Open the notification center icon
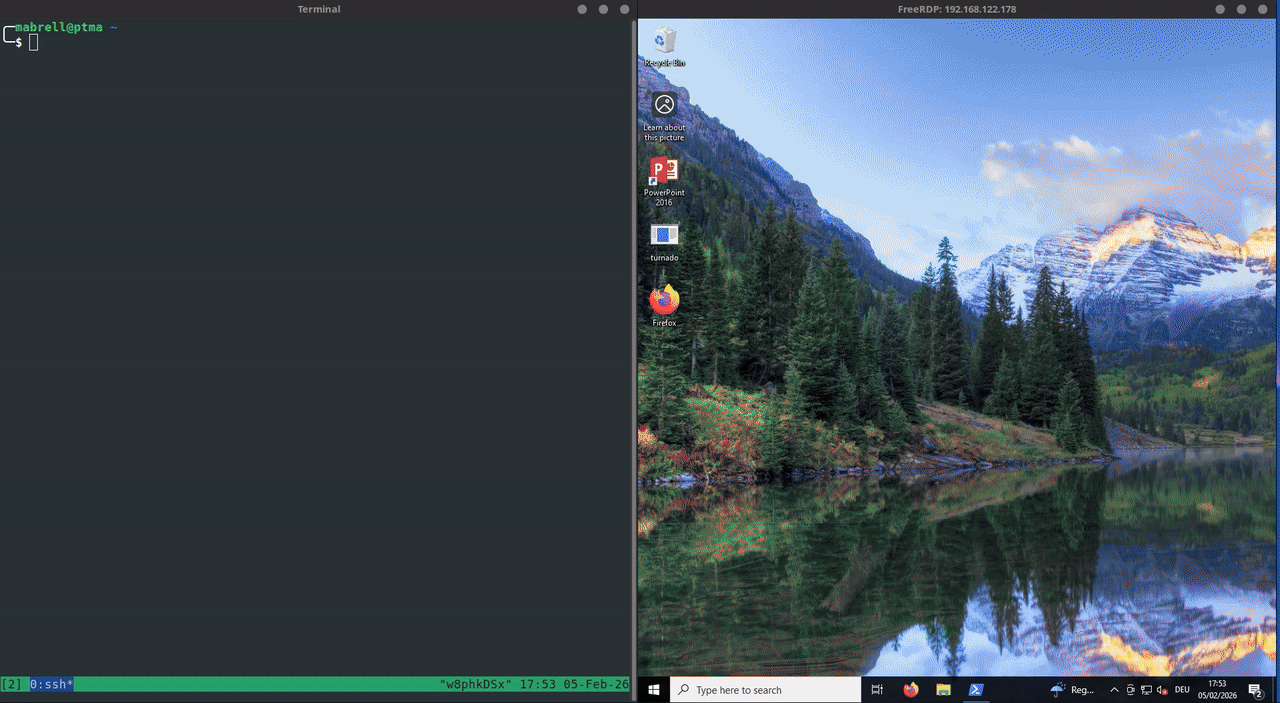This screenshot has height=703, width=1280. [1256, 690]
